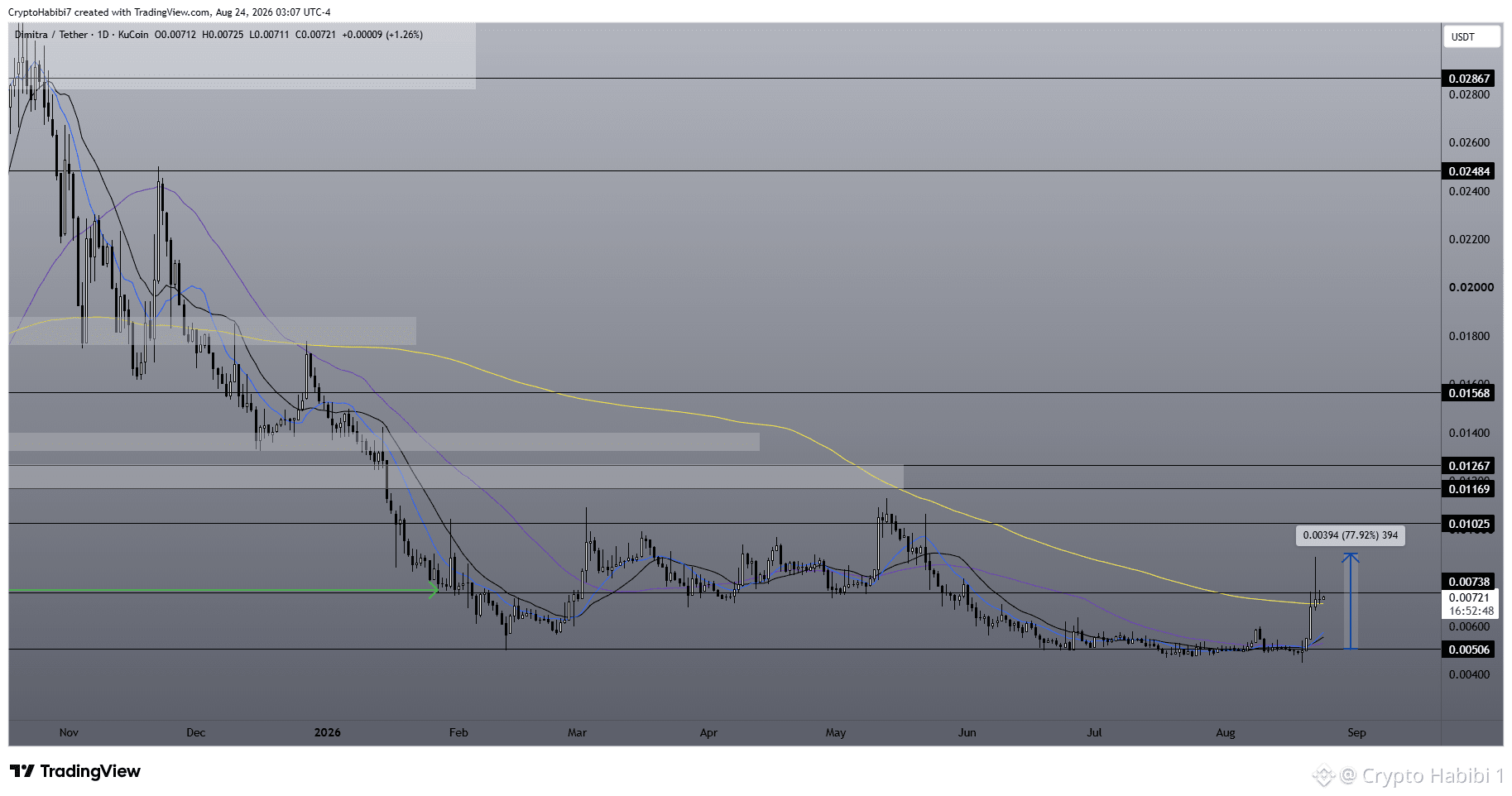Select the 0.02867 price line label
The width and height of the screenshot is (1512, 796).
pyautogui.click(x=1470, y=79)
